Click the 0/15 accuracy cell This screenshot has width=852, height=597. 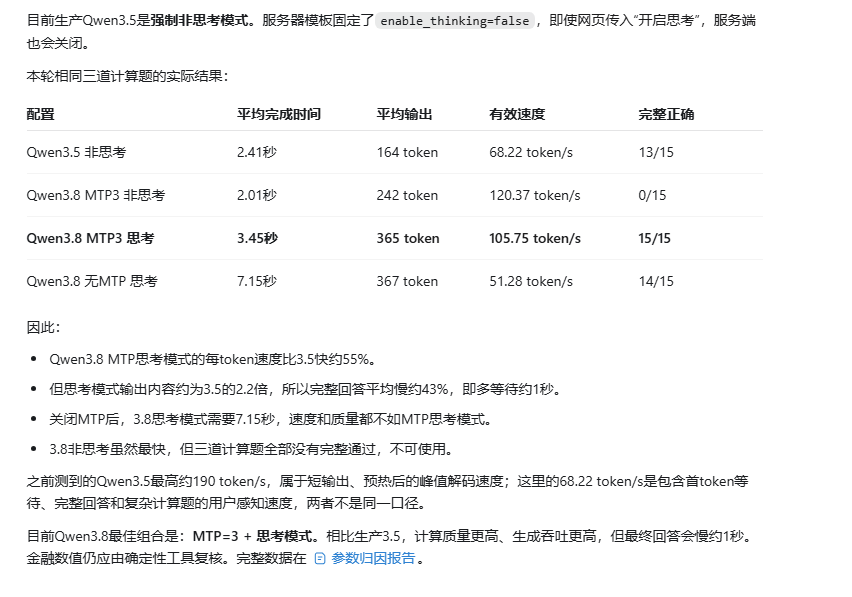coord(652,195)
